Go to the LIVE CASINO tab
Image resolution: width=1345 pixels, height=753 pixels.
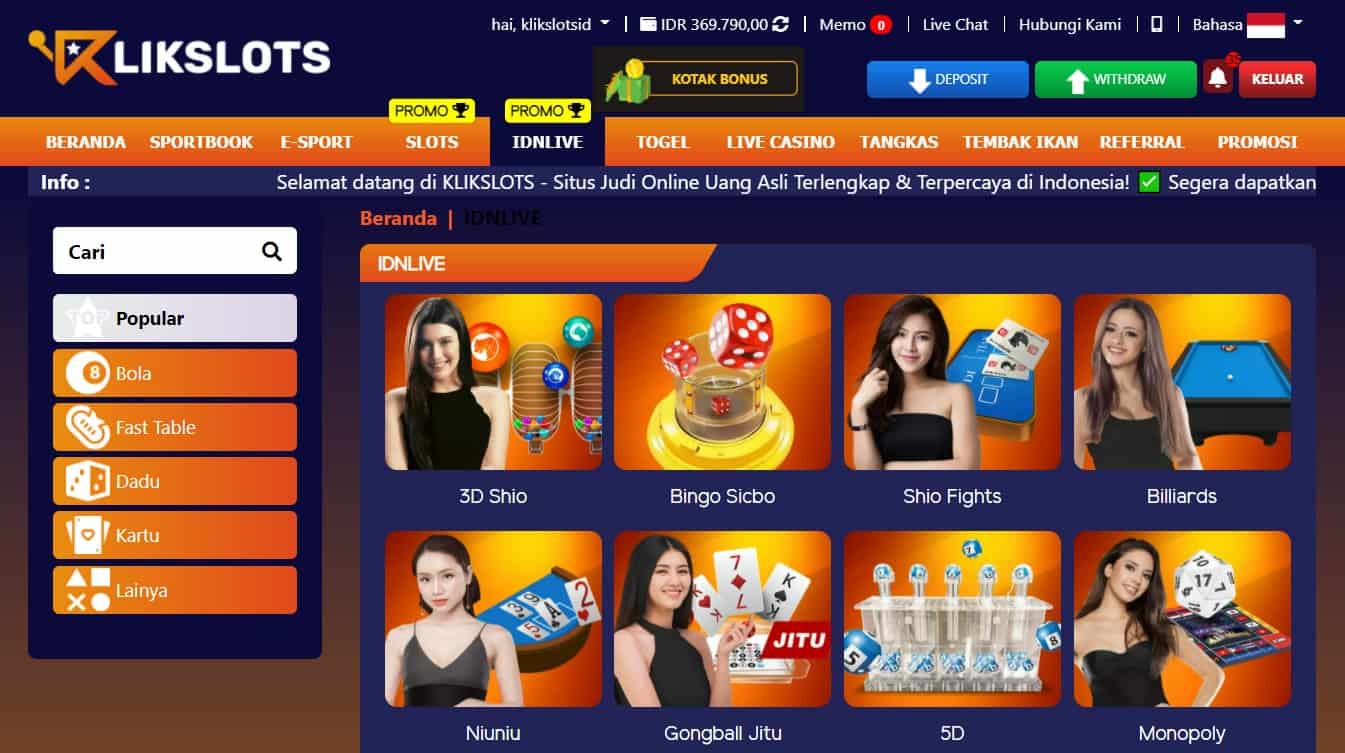coord(781,142)
